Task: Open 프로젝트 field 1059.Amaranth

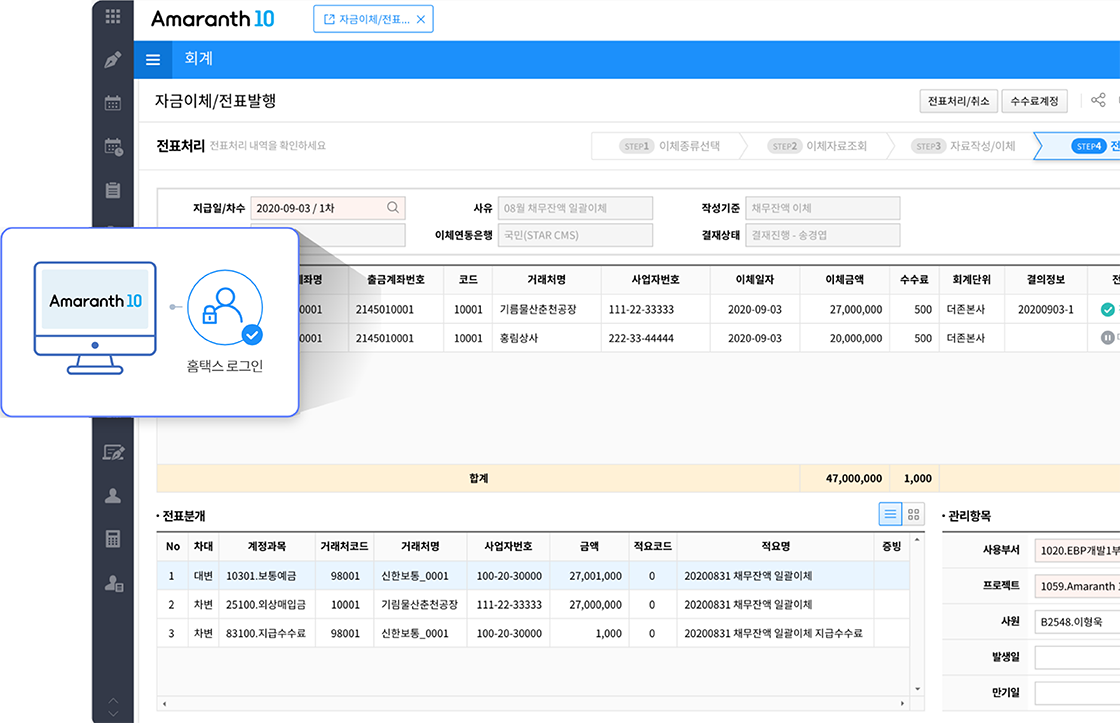Action: click(1077, 586)
